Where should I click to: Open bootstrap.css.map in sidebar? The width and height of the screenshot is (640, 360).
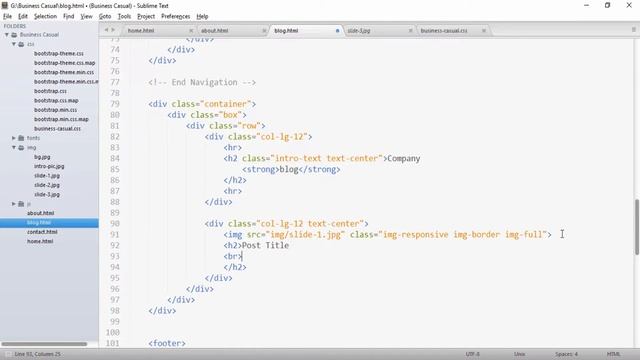coord(56,100)
